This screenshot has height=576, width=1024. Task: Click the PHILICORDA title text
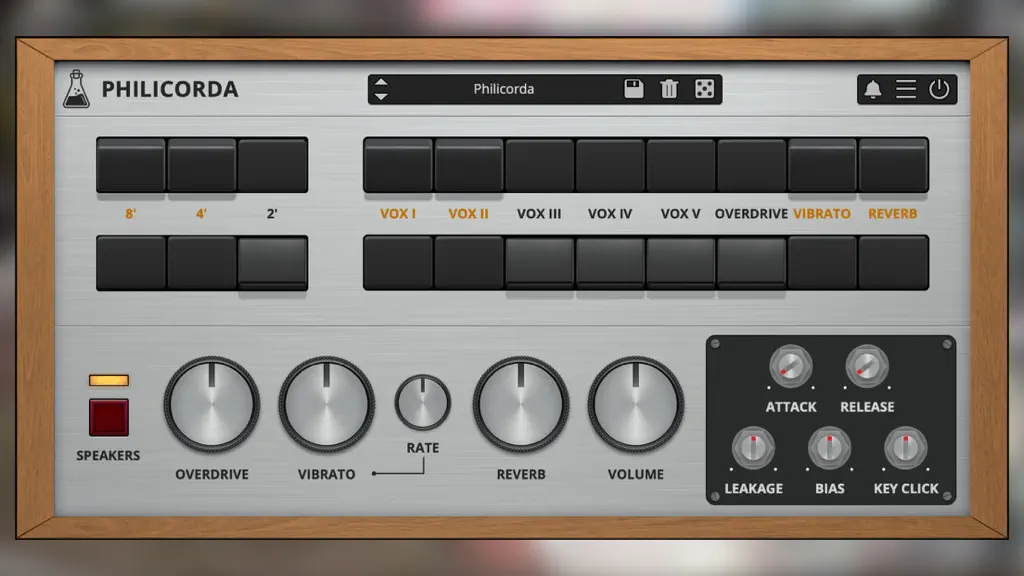pos(170,89)
